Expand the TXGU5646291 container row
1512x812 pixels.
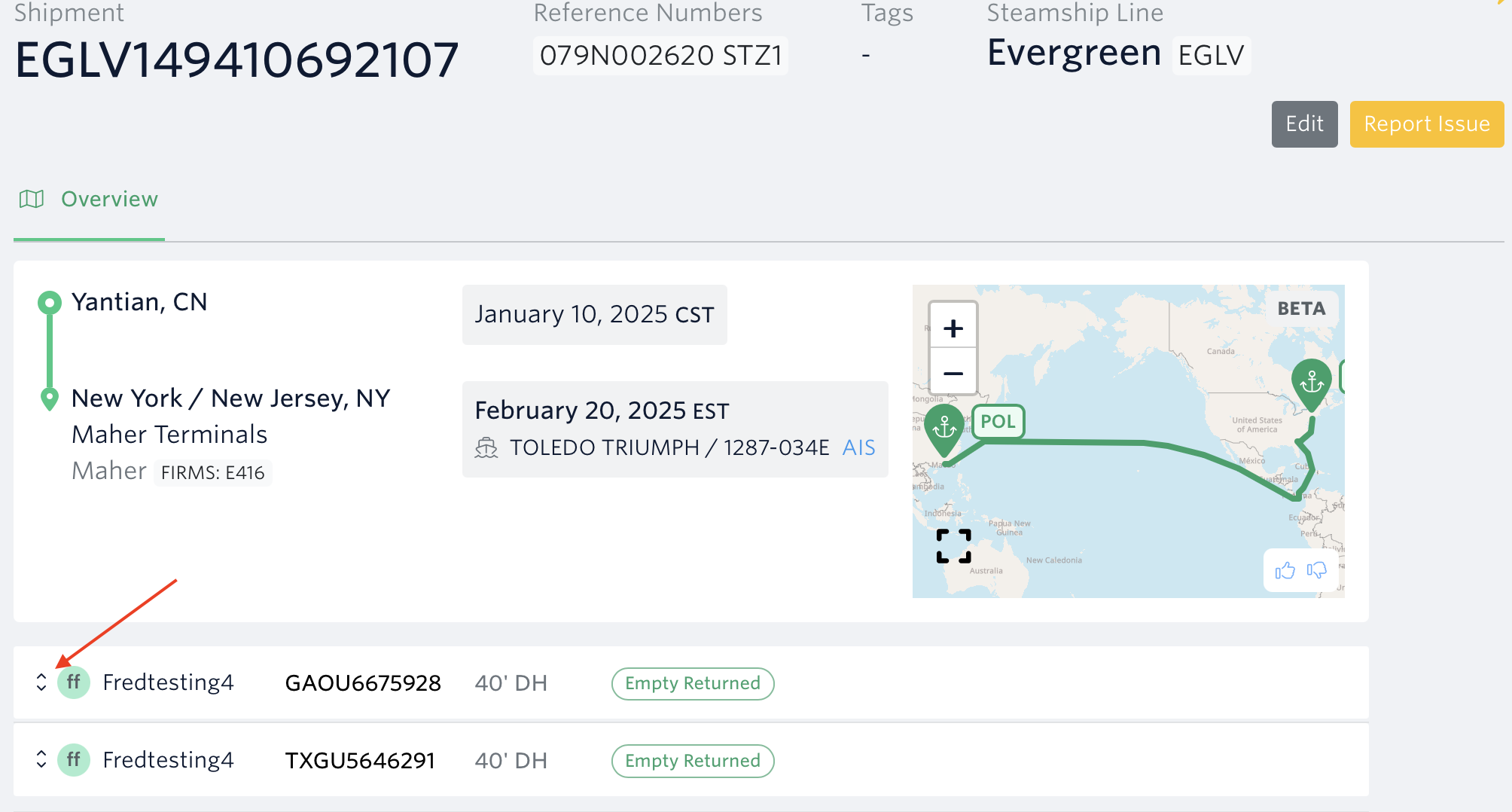click(x=41, y=760)
